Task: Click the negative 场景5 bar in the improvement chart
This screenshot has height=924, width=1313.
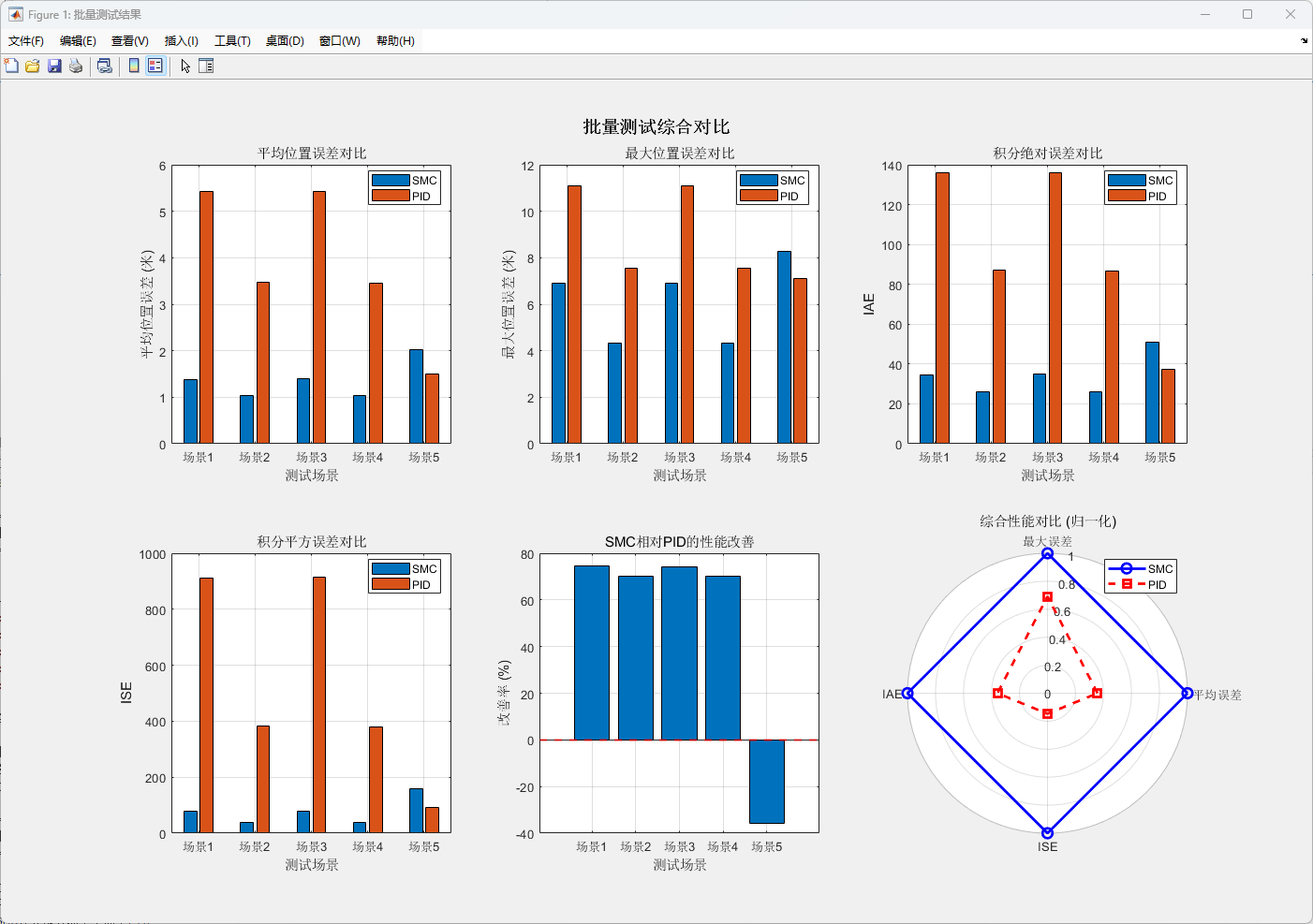Action: (x=766, y=781)
